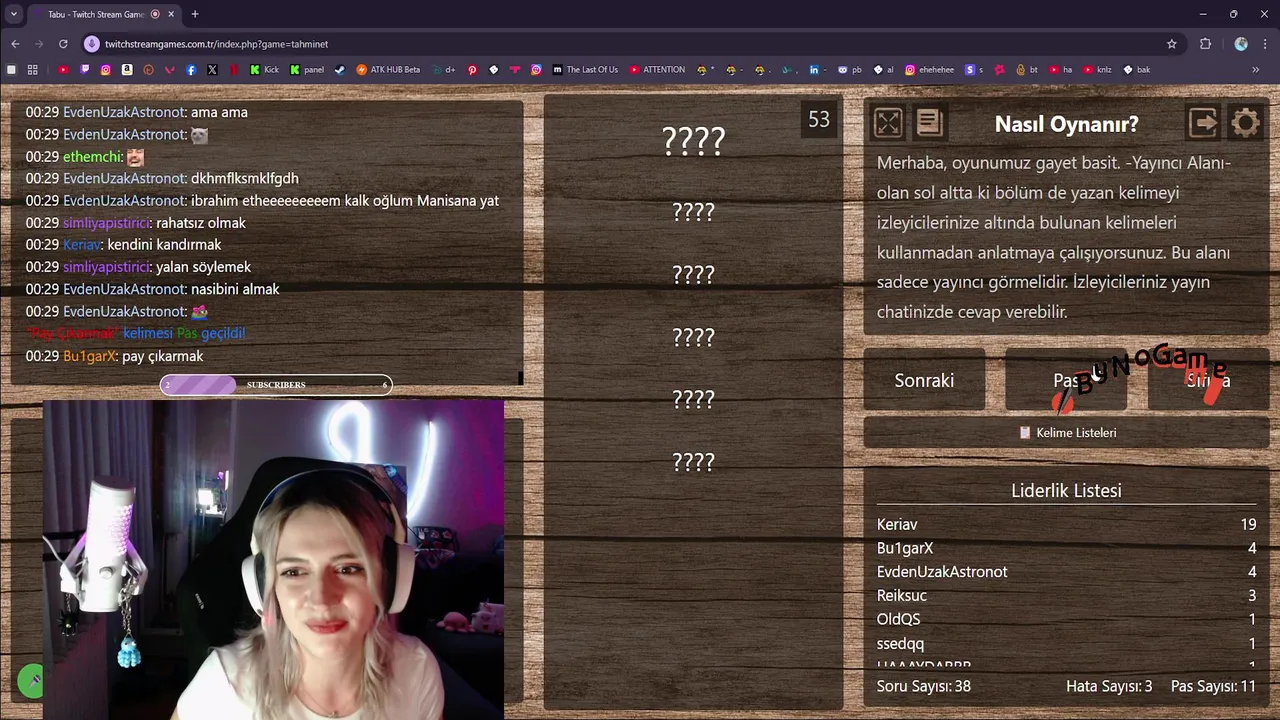Open the ATK HUB Beta bookmark
The image size is (1280, 720).
[x=388, y=70]
